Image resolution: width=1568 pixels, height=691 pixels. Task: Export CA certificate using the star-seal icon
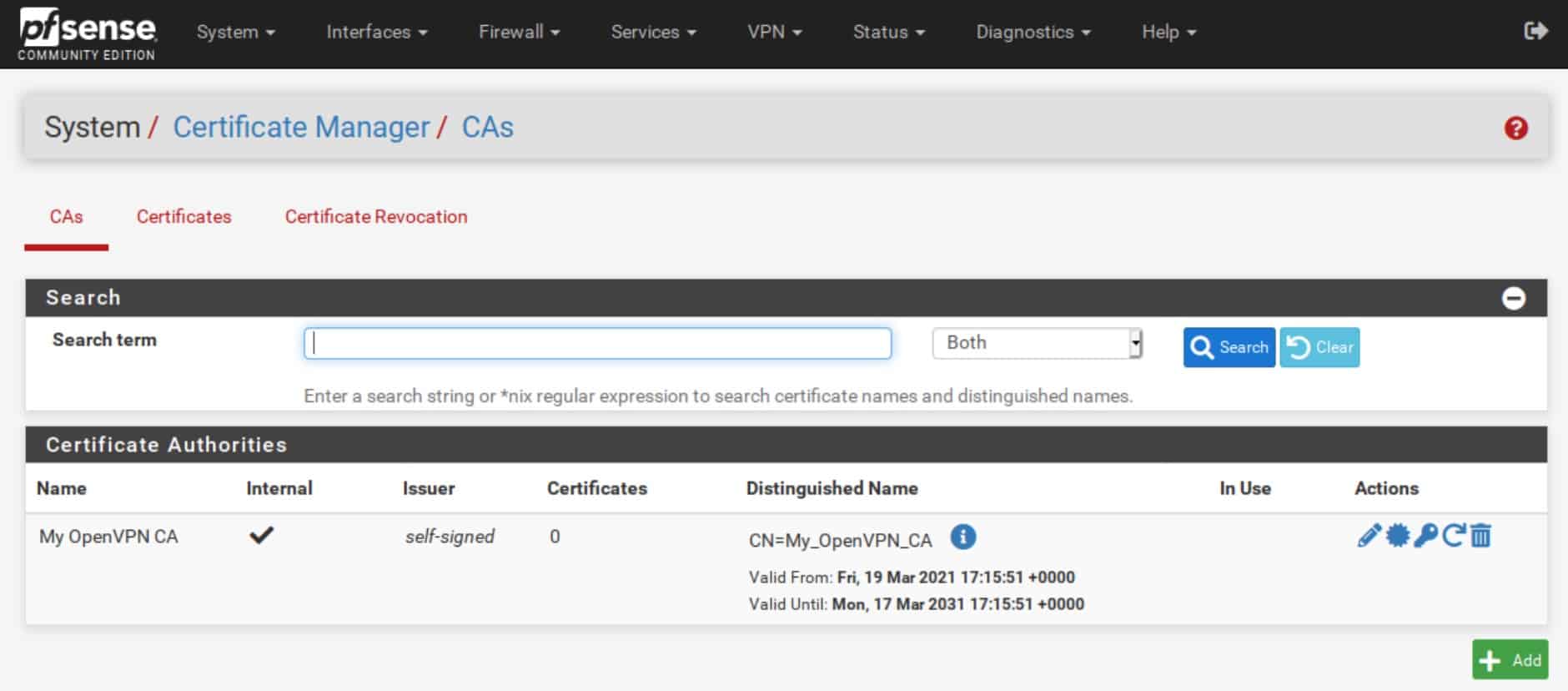click(1397, 535)
